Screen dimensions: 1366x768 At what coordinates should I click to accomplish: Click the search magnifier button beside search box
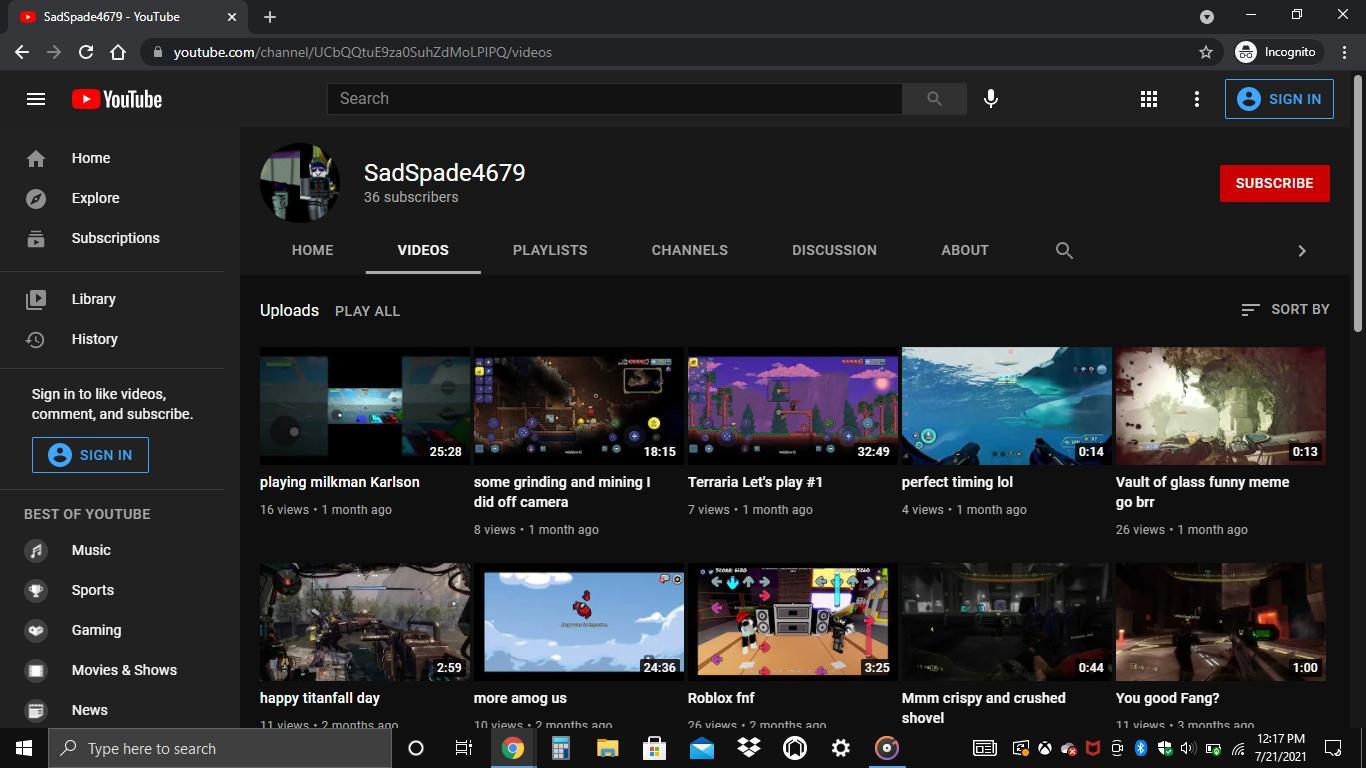(934, 99)
